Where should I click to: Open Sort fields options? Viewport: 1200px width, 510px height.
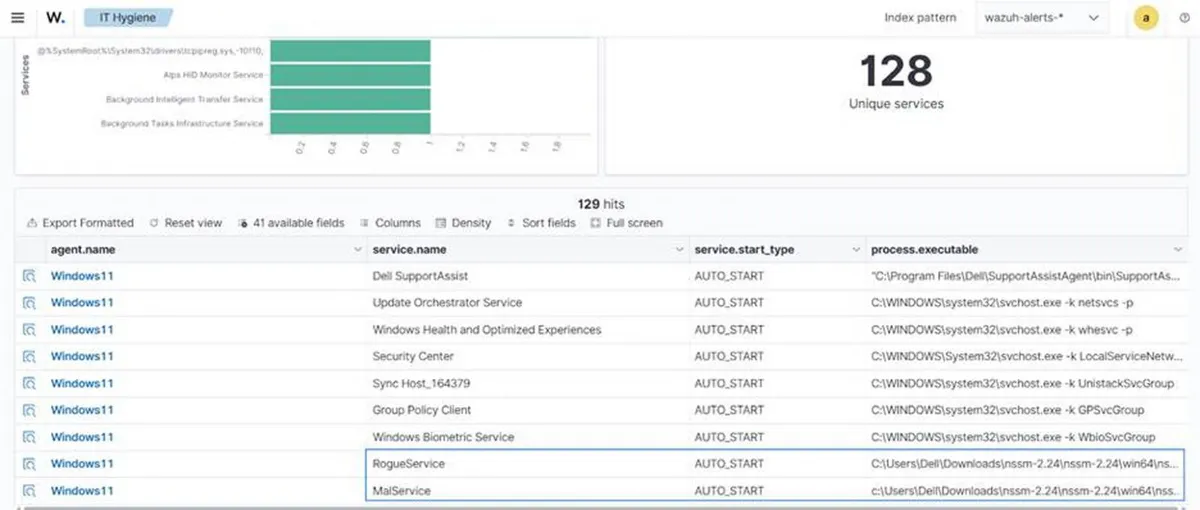coord(542,223)
